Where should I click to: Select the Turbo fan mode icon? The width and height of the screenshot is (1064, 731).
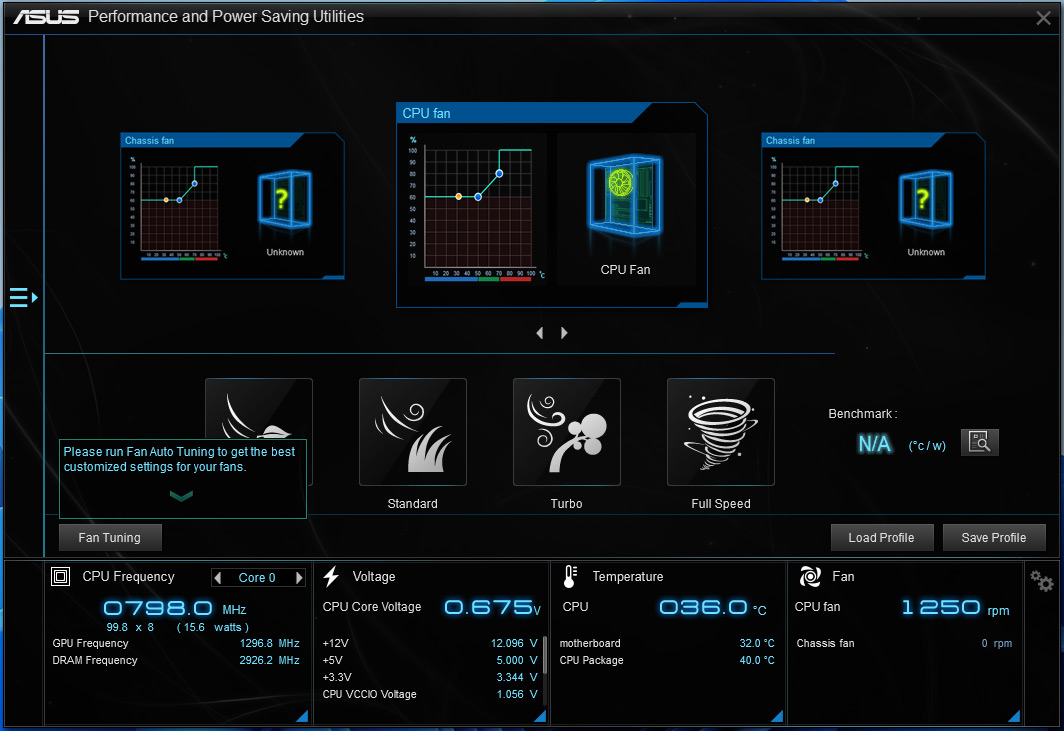click(x=567, y=432)
